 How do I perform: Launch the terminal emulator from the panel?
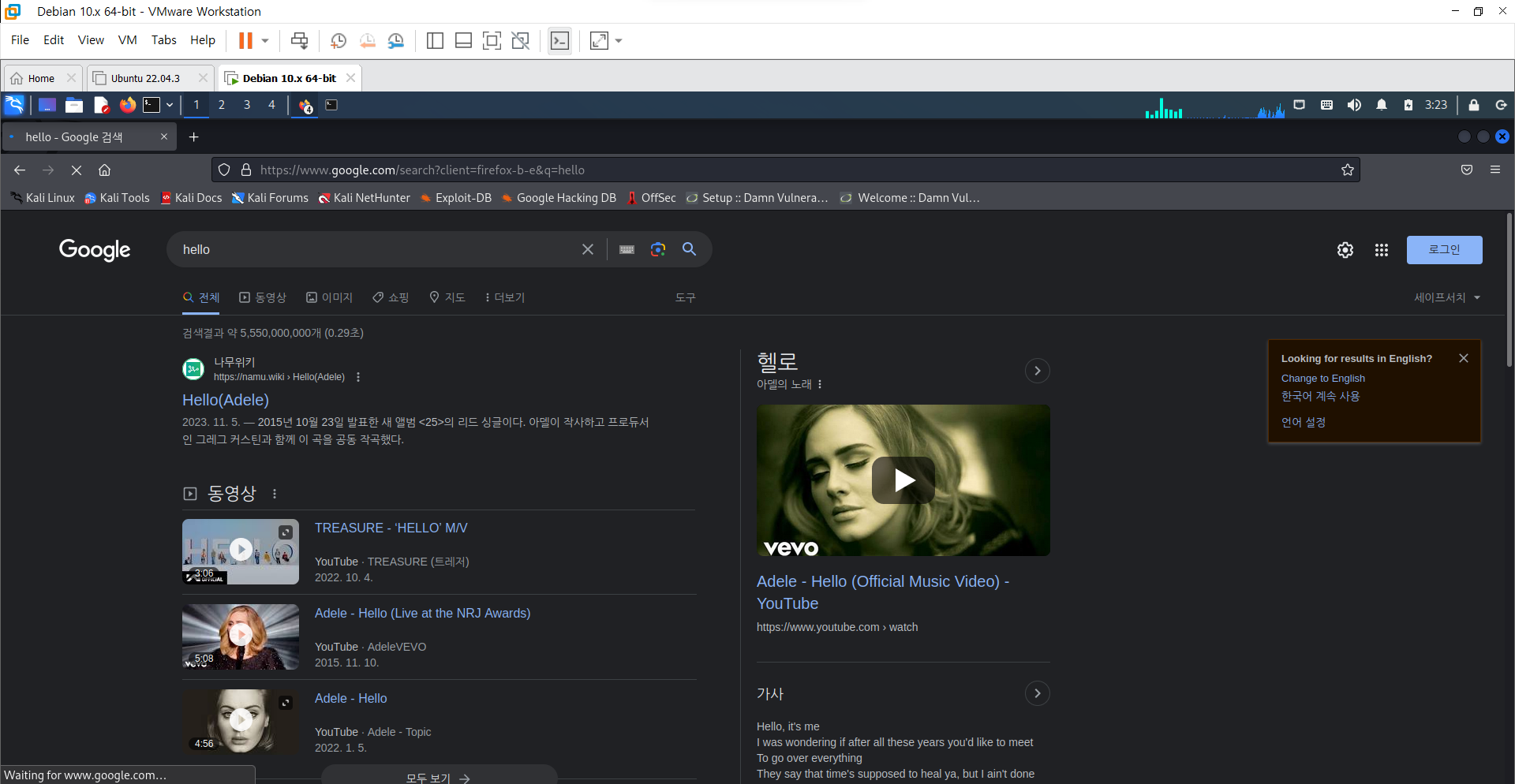[x=151, y=105]
